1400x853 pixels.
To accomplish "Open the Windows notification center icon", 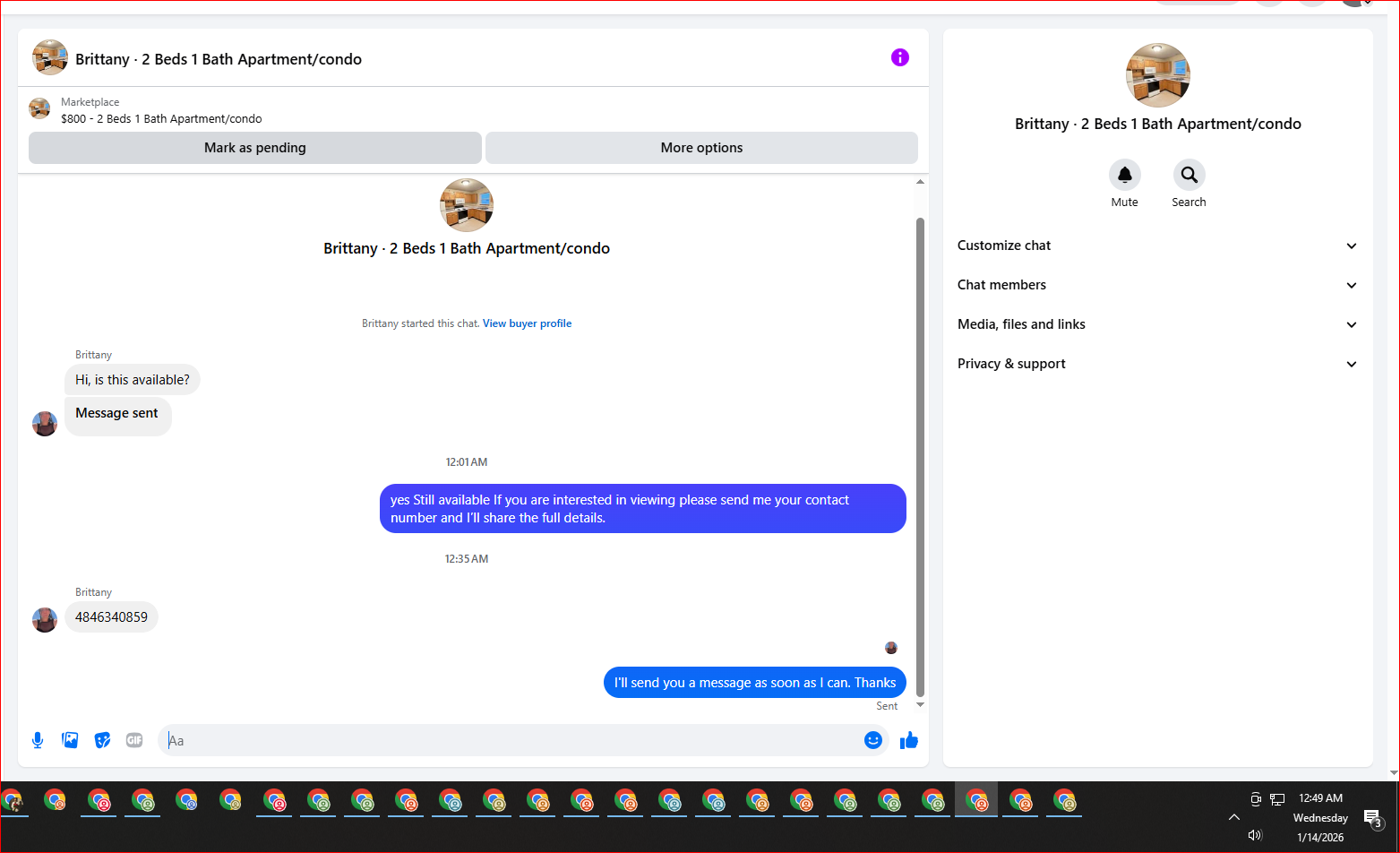I will click(1373, 818).
